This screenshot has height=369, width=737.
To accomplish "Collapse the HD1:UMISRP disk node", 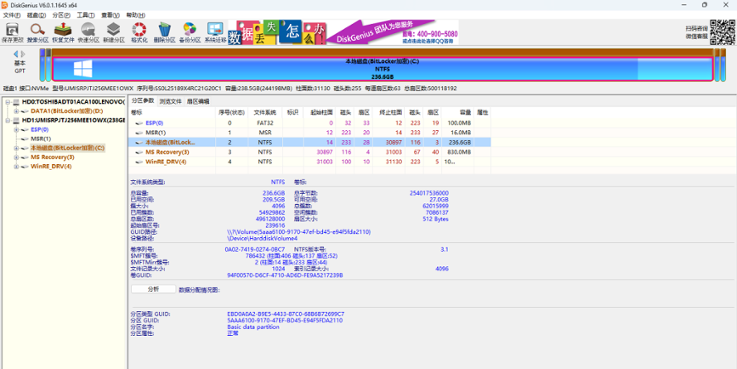I will pyautogui.click(x=8, y=120).
